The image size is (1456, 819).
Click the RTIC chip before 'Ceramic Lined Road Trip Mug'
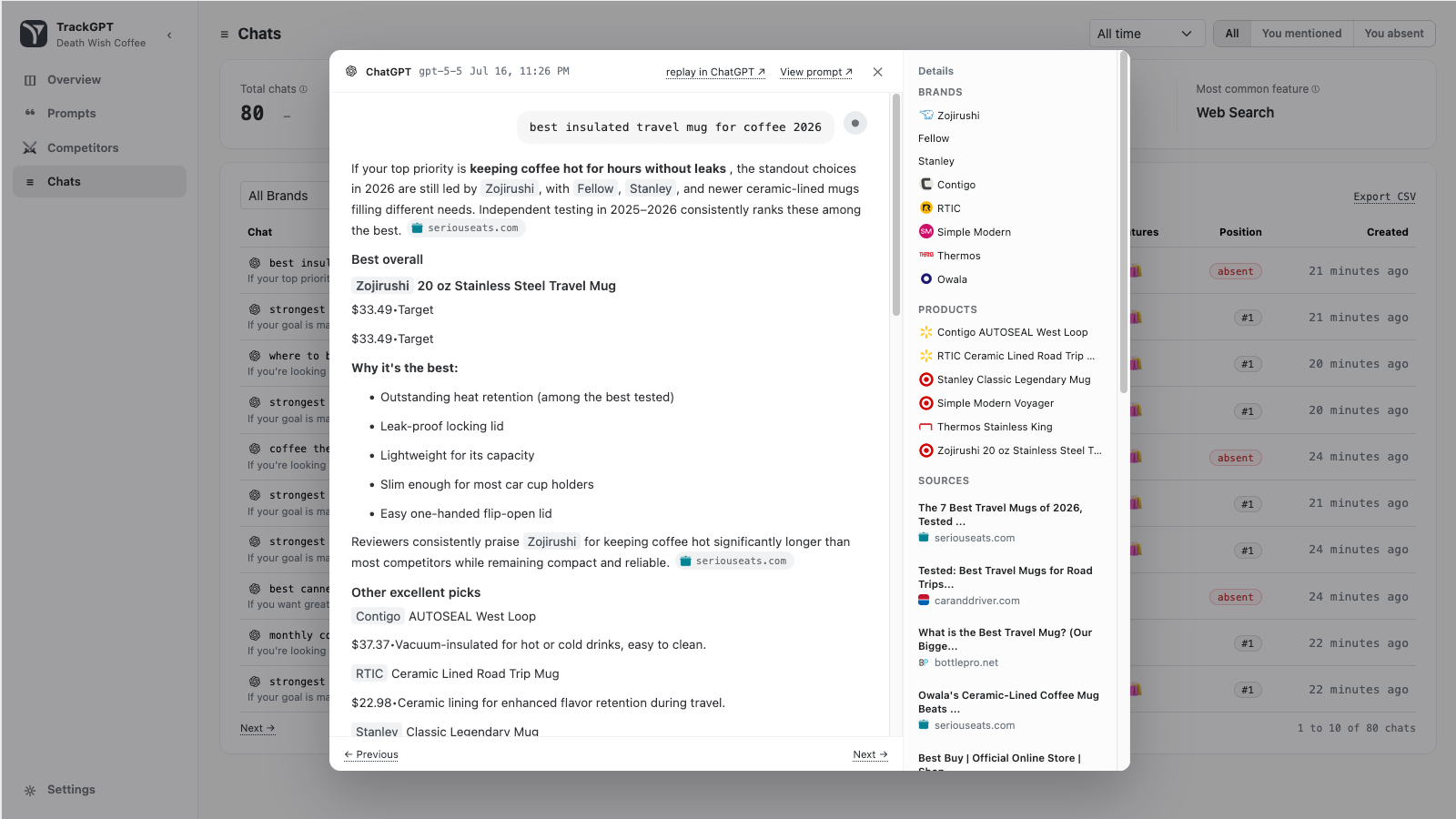369,673
